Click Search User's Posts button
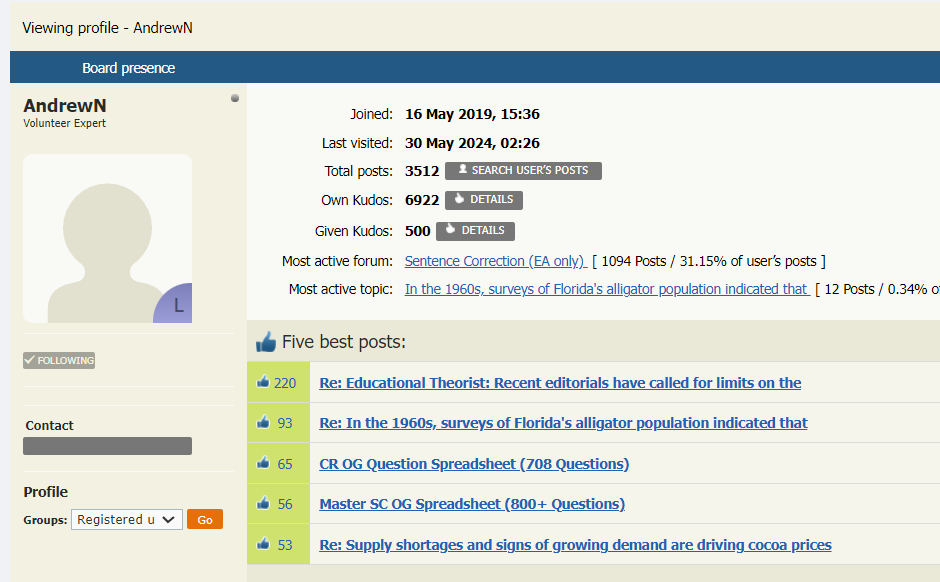The width and height of the screenshot is (940, 582). tap(523, 171)
